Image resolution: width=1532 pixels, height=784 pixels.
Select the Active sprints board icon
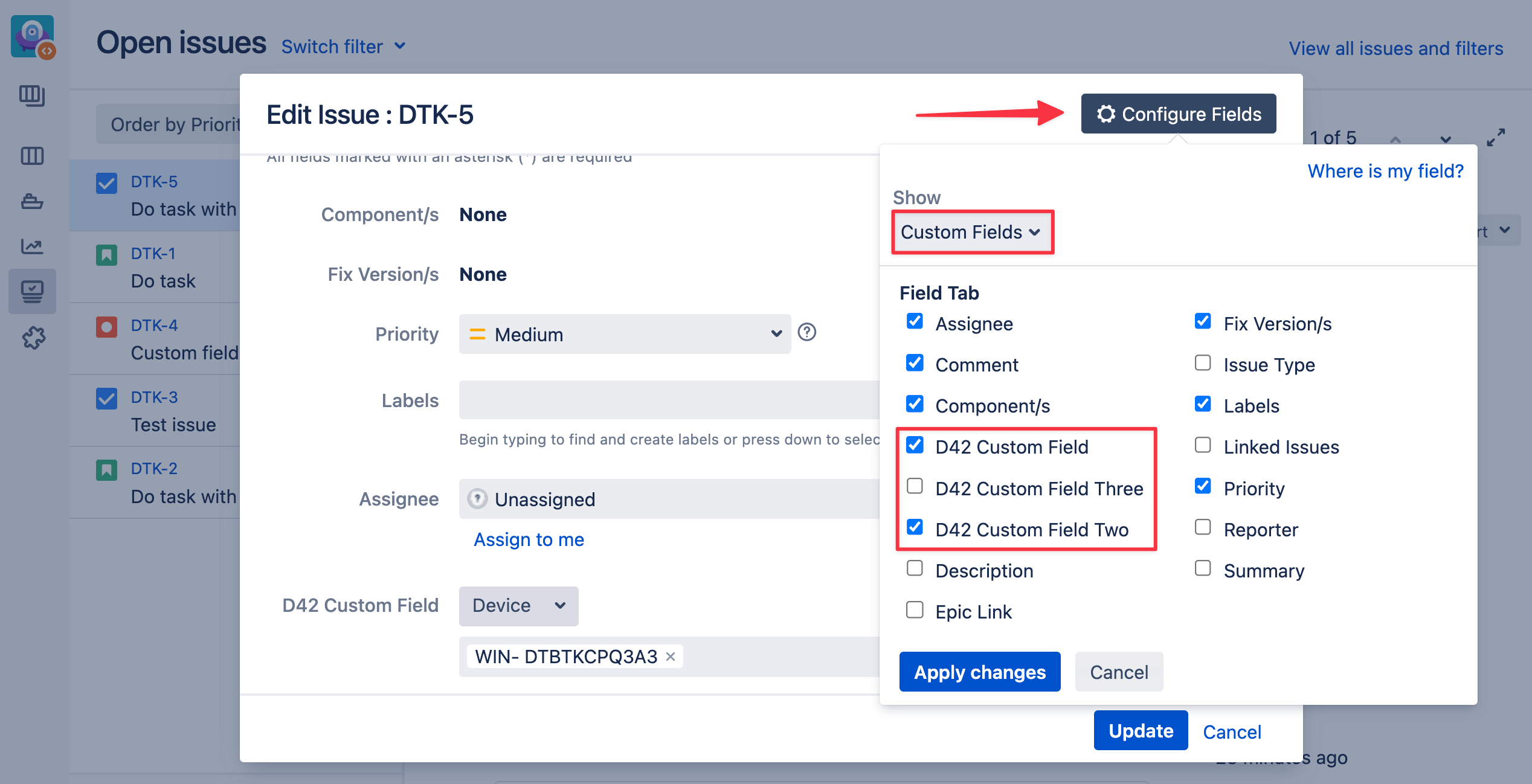coord(32,155)
